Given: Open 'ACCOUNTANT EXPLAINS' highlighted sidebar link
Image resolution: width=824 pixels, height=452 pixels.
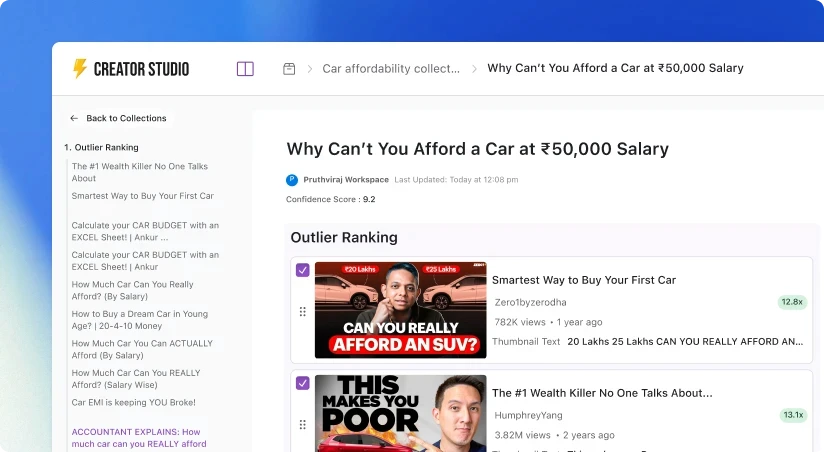Looking at the screenshot, I should click(139, 438).
